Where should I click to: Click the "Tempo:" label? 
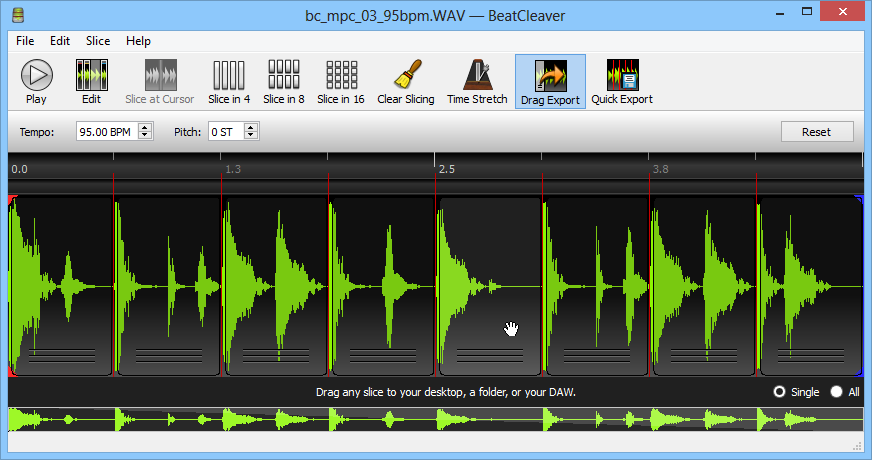(37, 132)
